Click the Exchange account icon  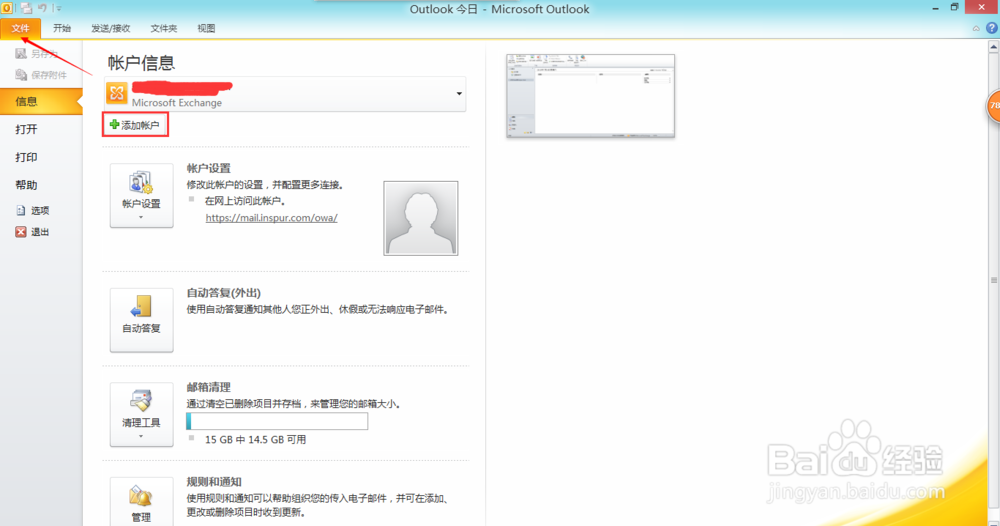tap(117, 93)
